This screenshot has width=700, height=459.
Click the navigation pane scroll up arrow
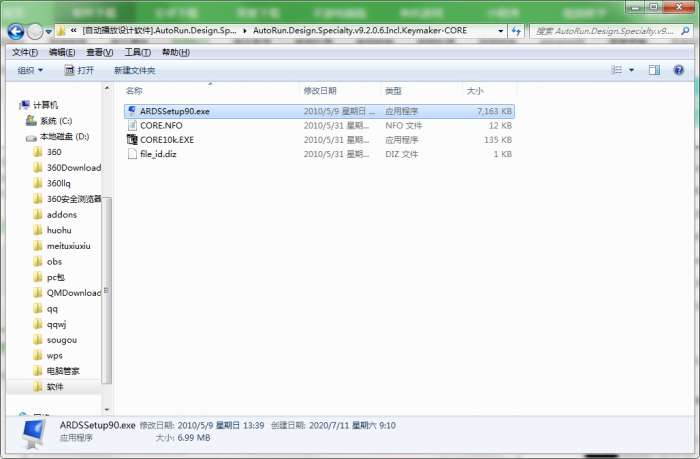pos(107,88)
